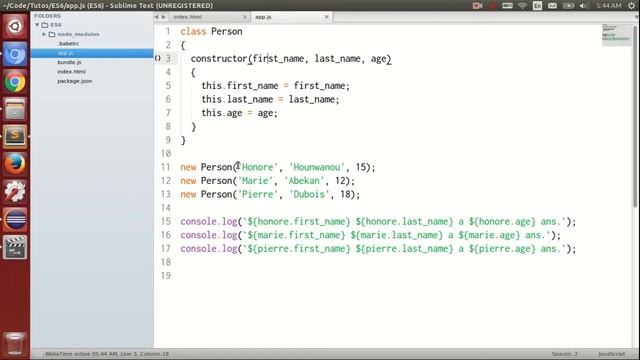Close the app.js tab
This screenshot has height=360, width=640.
pyautogui.click(x=327, y=17)
